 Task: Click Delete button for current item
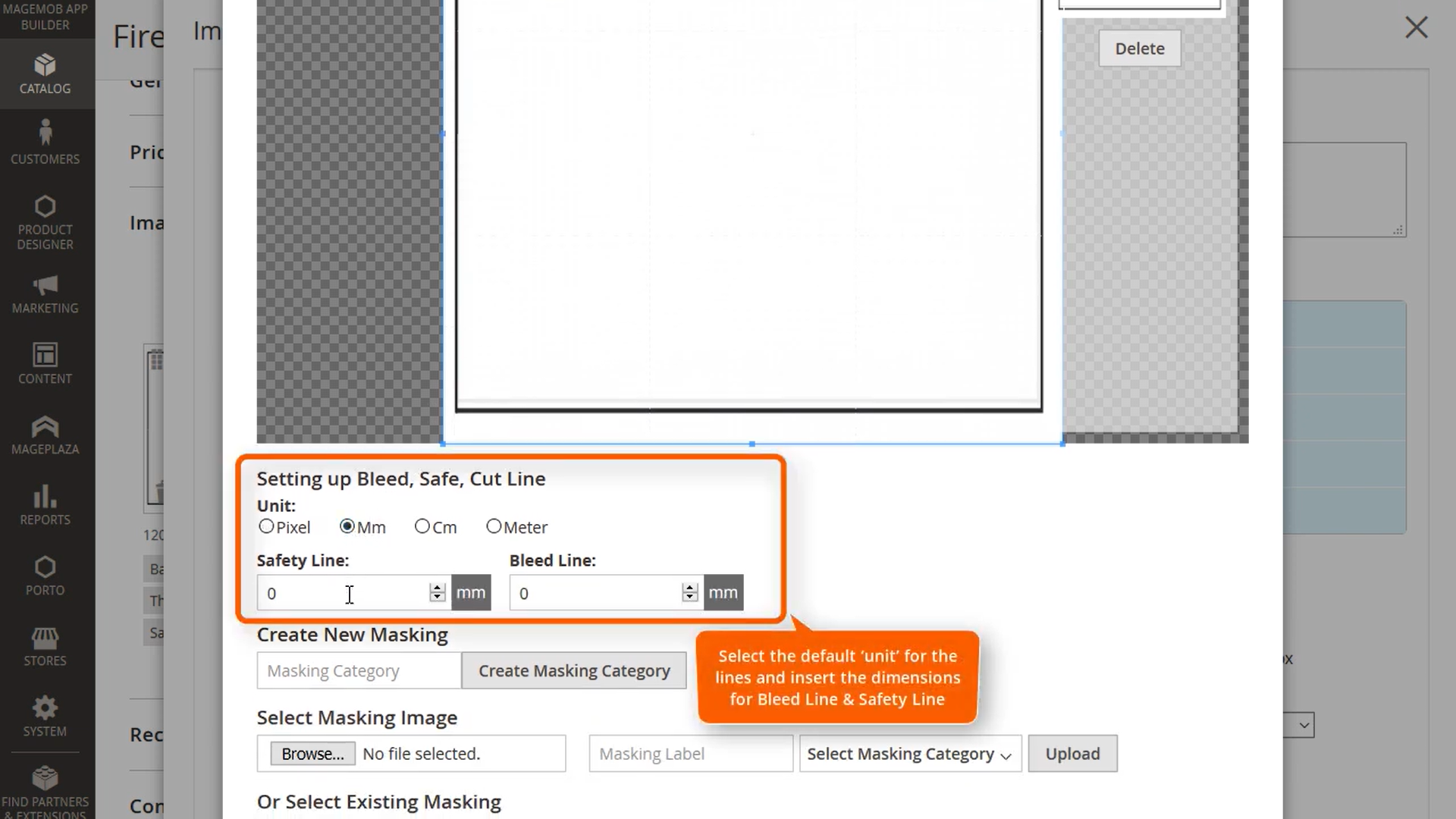pyautogui.click(x=1139, y=47)
